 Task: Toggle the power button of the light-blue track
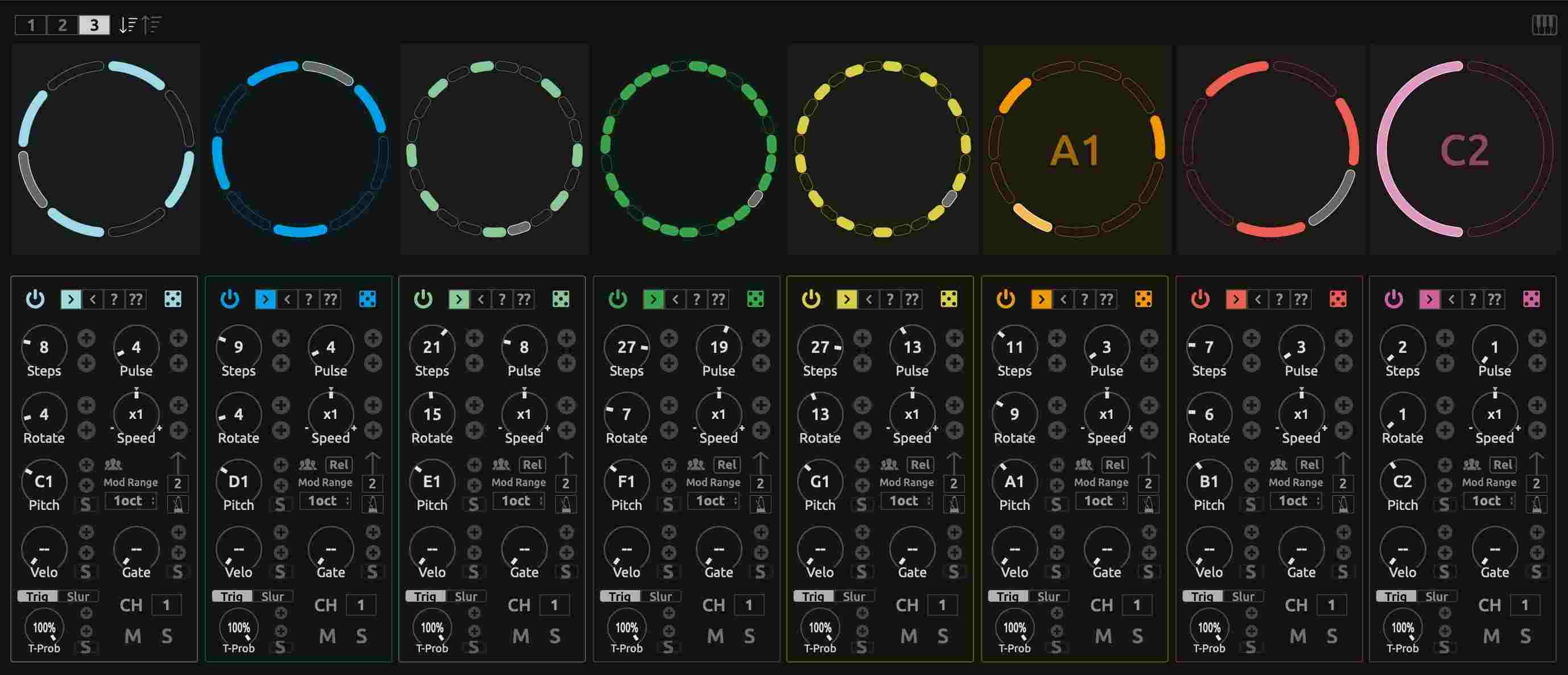click(x=35, y=299)
